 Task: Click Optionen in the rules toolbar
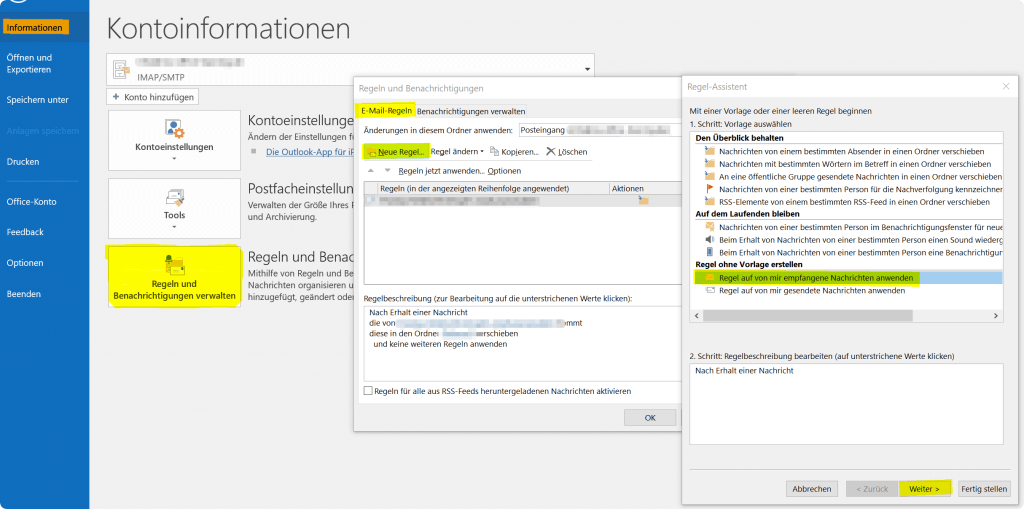504,171
